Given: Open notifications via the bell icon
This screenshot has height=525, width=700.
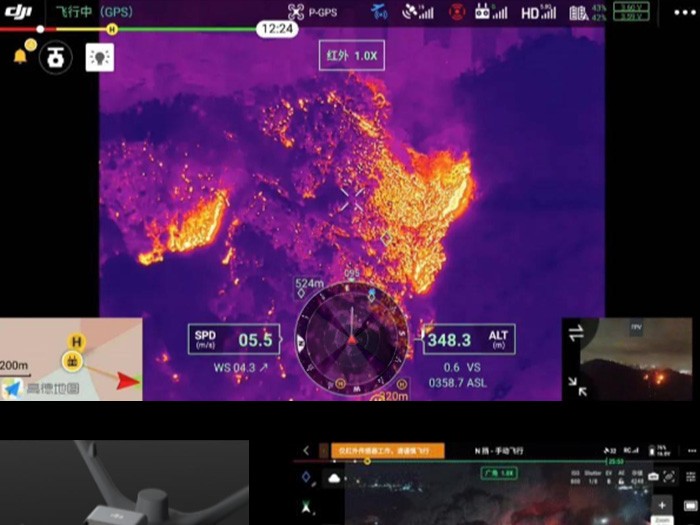Looking at the screenshot, I should (x=20, y=56).
